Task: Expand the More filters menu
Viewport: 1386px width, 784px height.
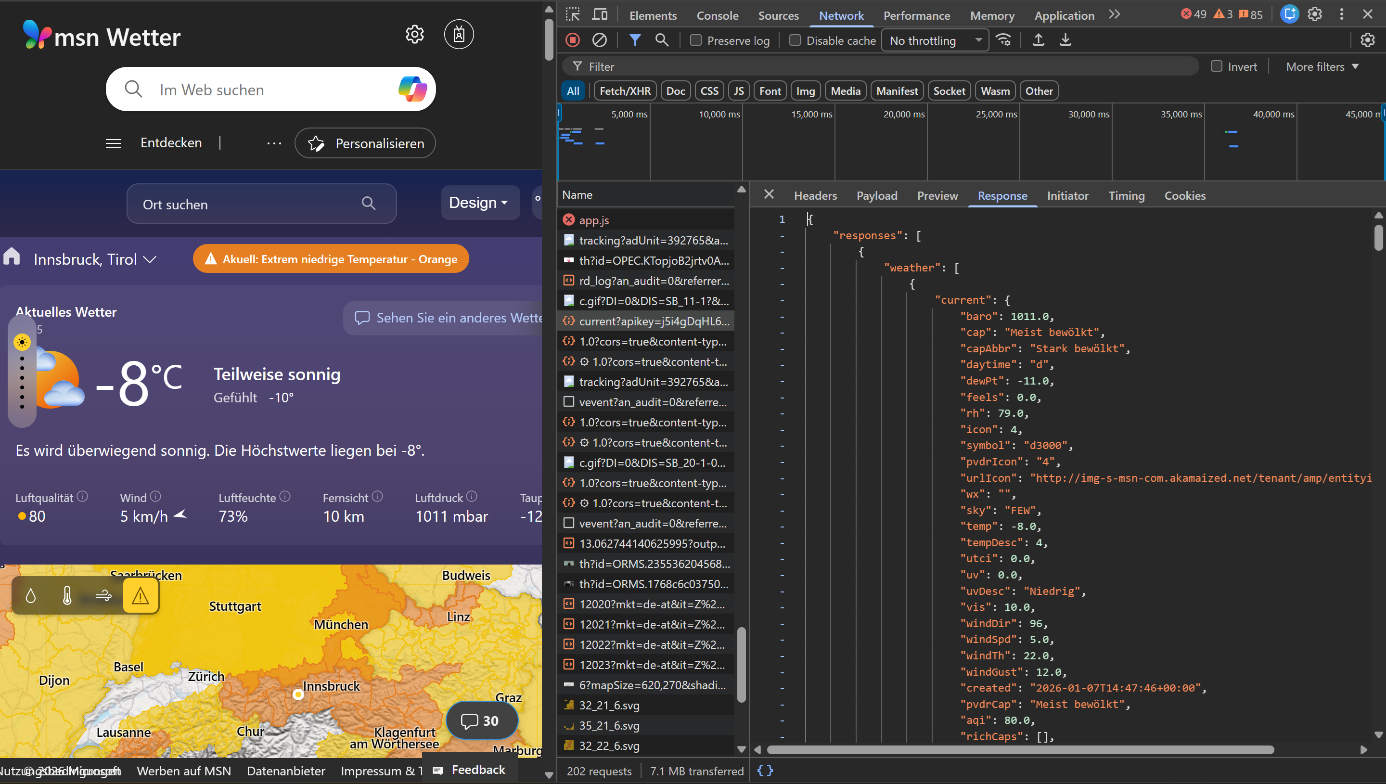Action: [1322, 67]
